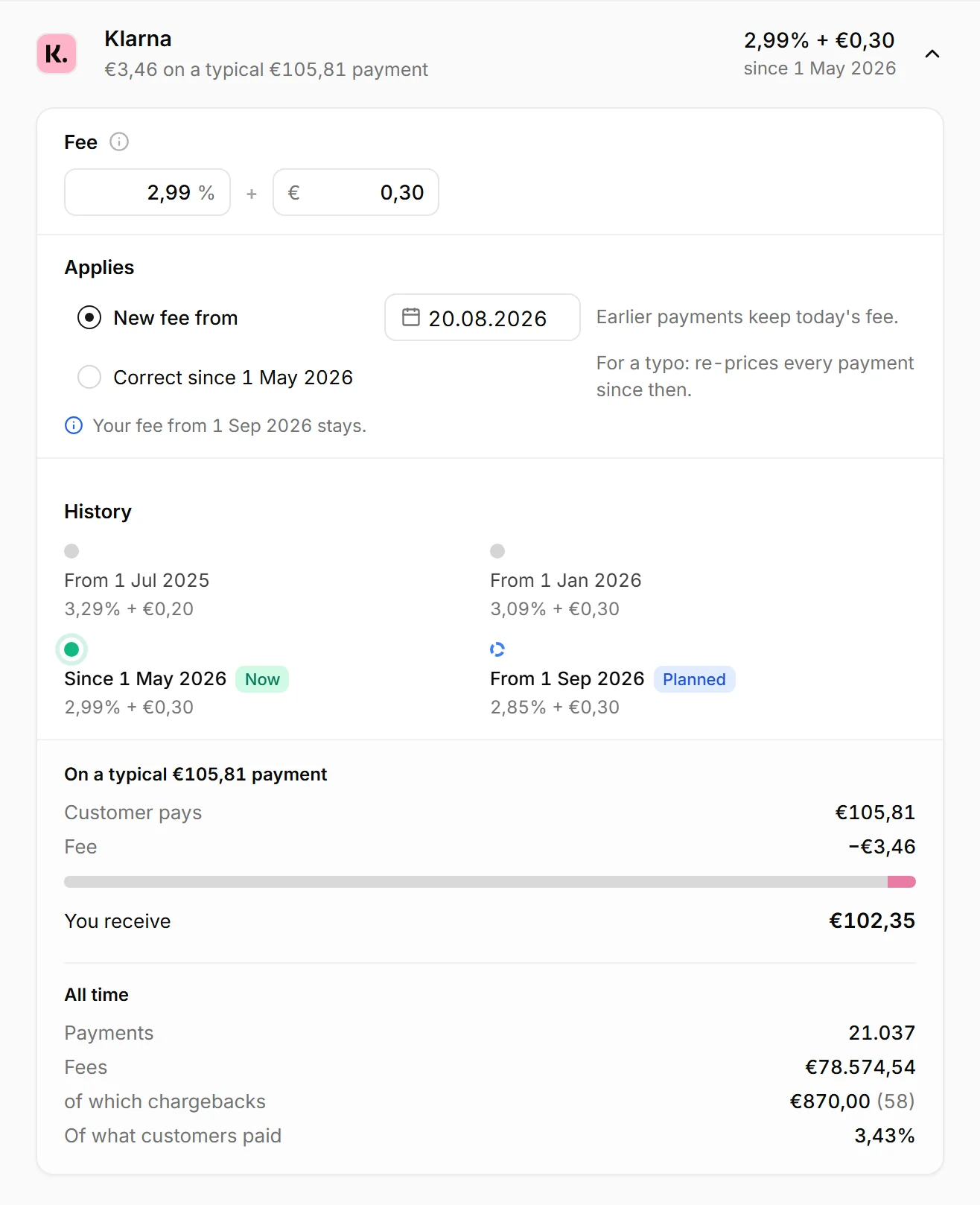Collapse the Klarna fee panel chevron

coord(932,54)
